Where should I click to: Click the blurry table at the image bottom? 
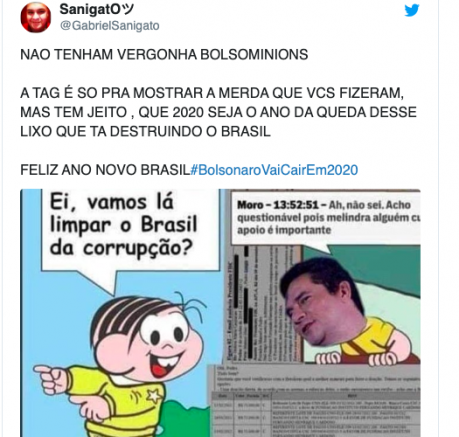(x=315, y=413)
